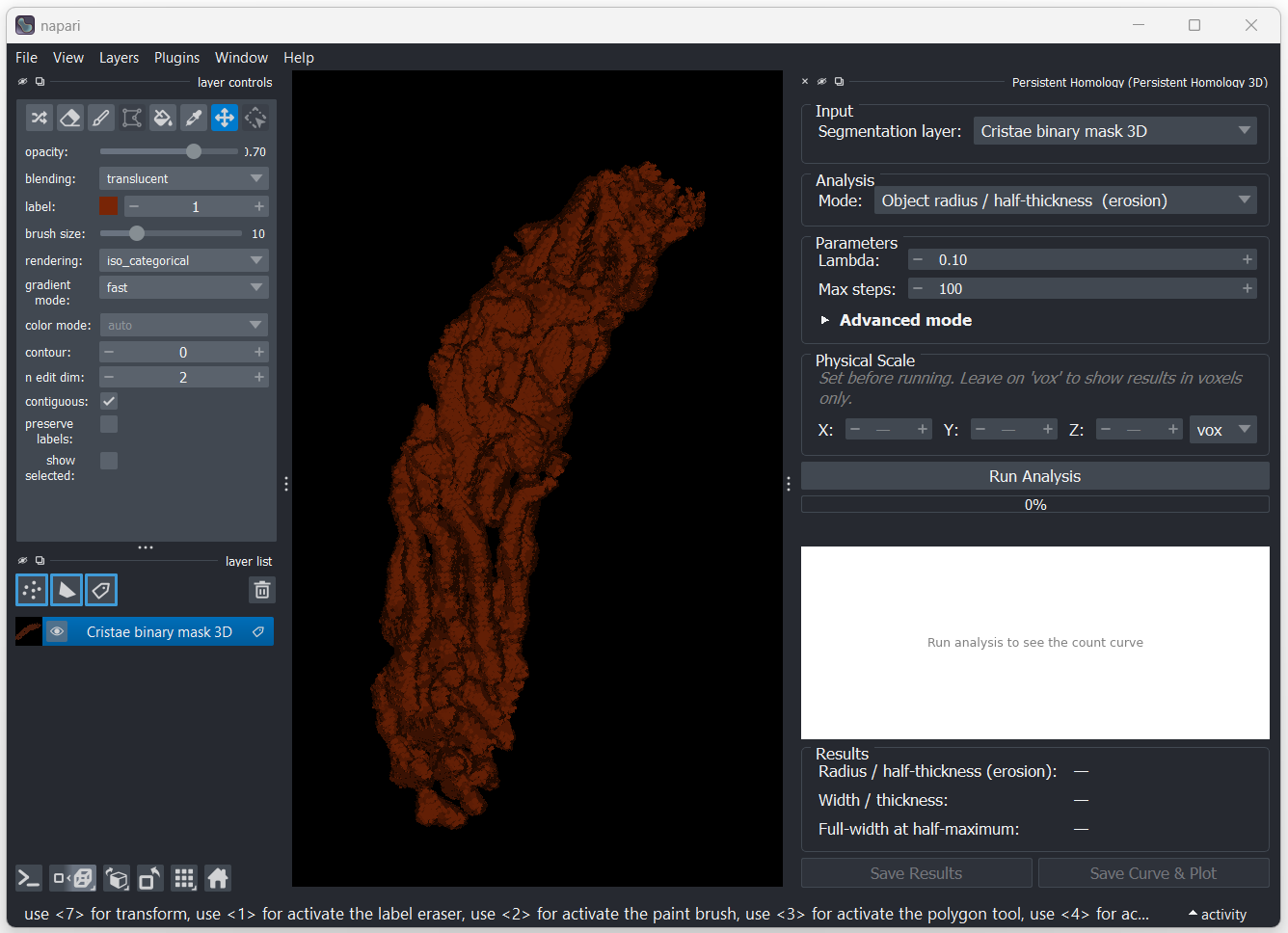
Task: Increase the label number with plus
Action: [x=258, y=206]
